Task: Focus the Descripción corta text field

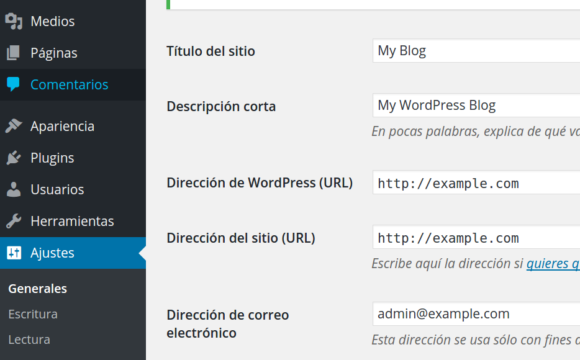Action: (x=476, y=105)
